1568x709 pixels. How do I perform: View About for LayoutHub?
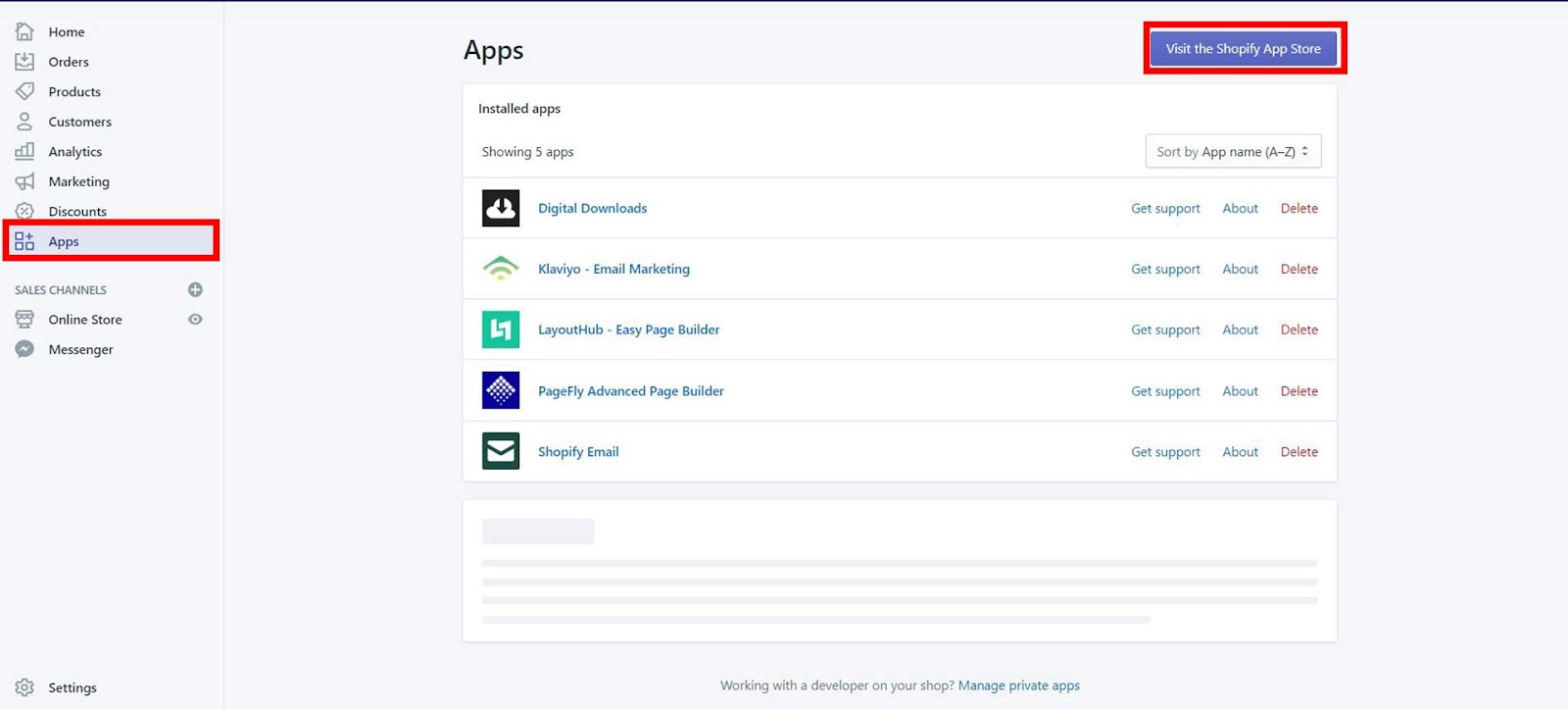[x=1240, y=329]
